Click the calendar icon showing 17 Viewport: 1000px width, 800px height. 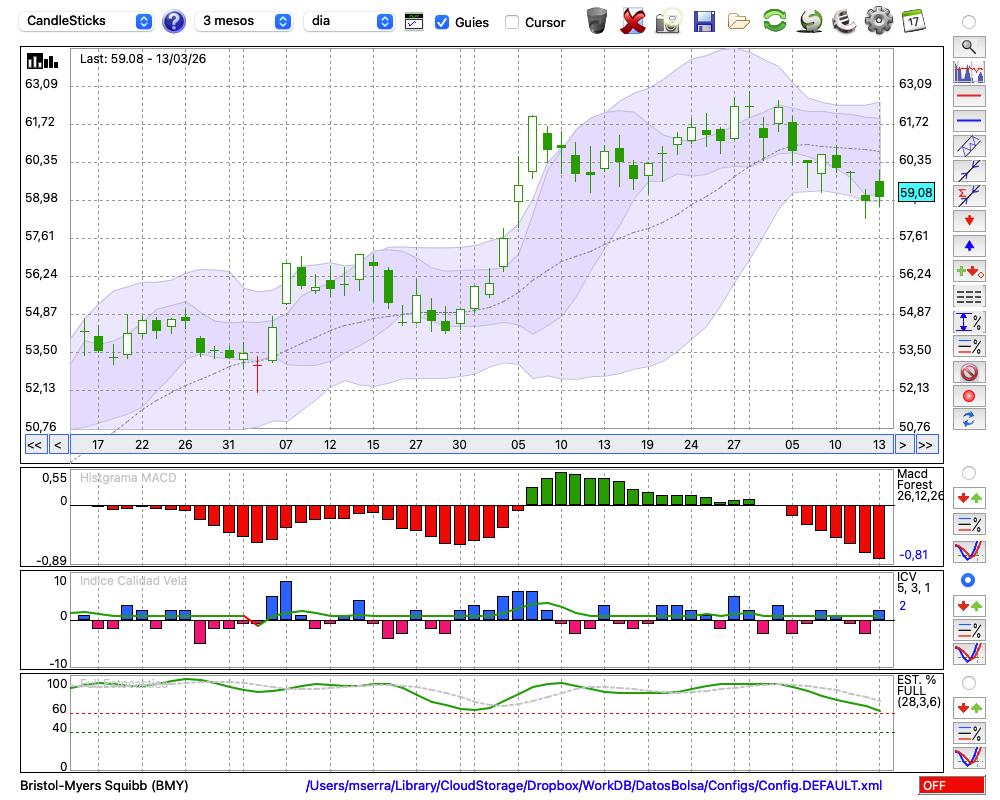[912, 21]
